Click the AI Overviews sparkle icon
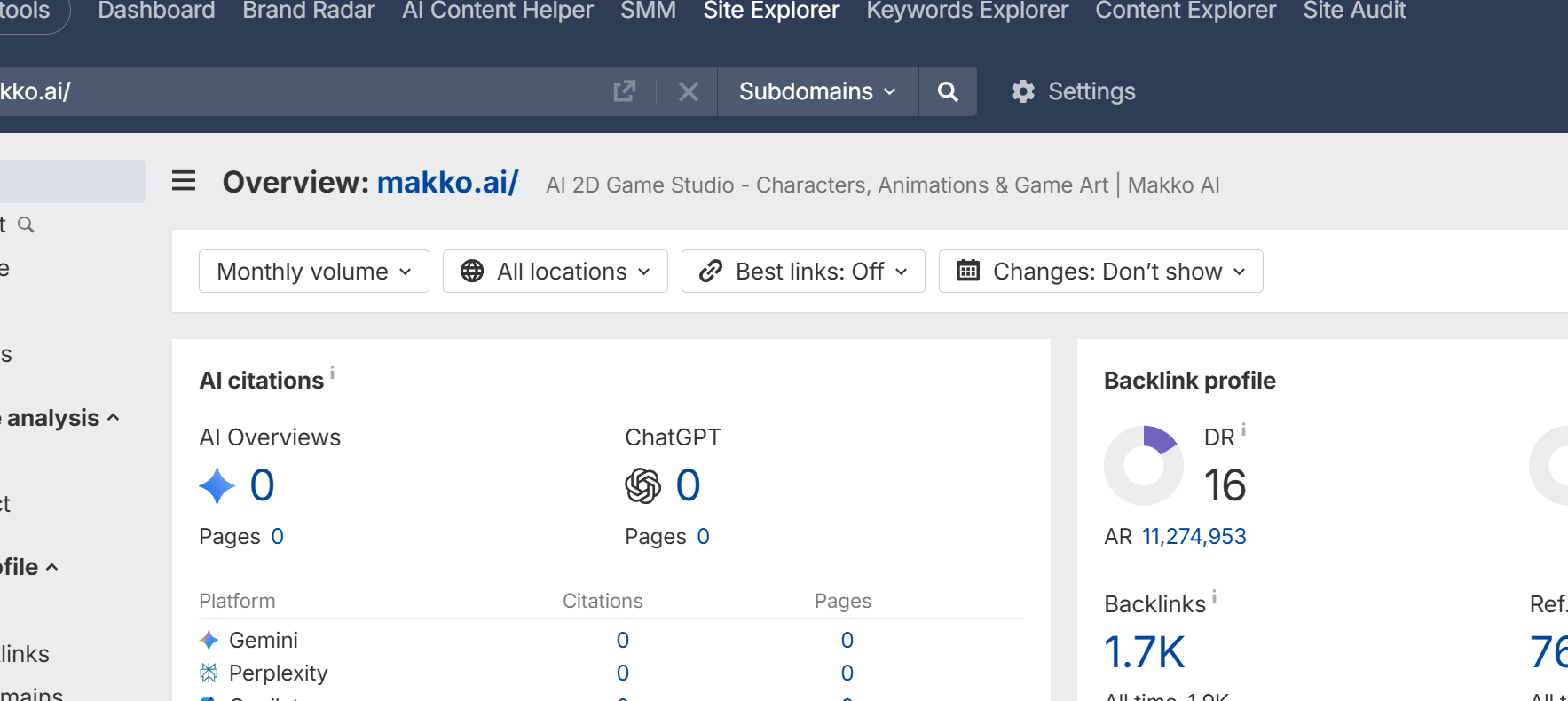This screenshot has height=701, width=1568. point(217,485)
